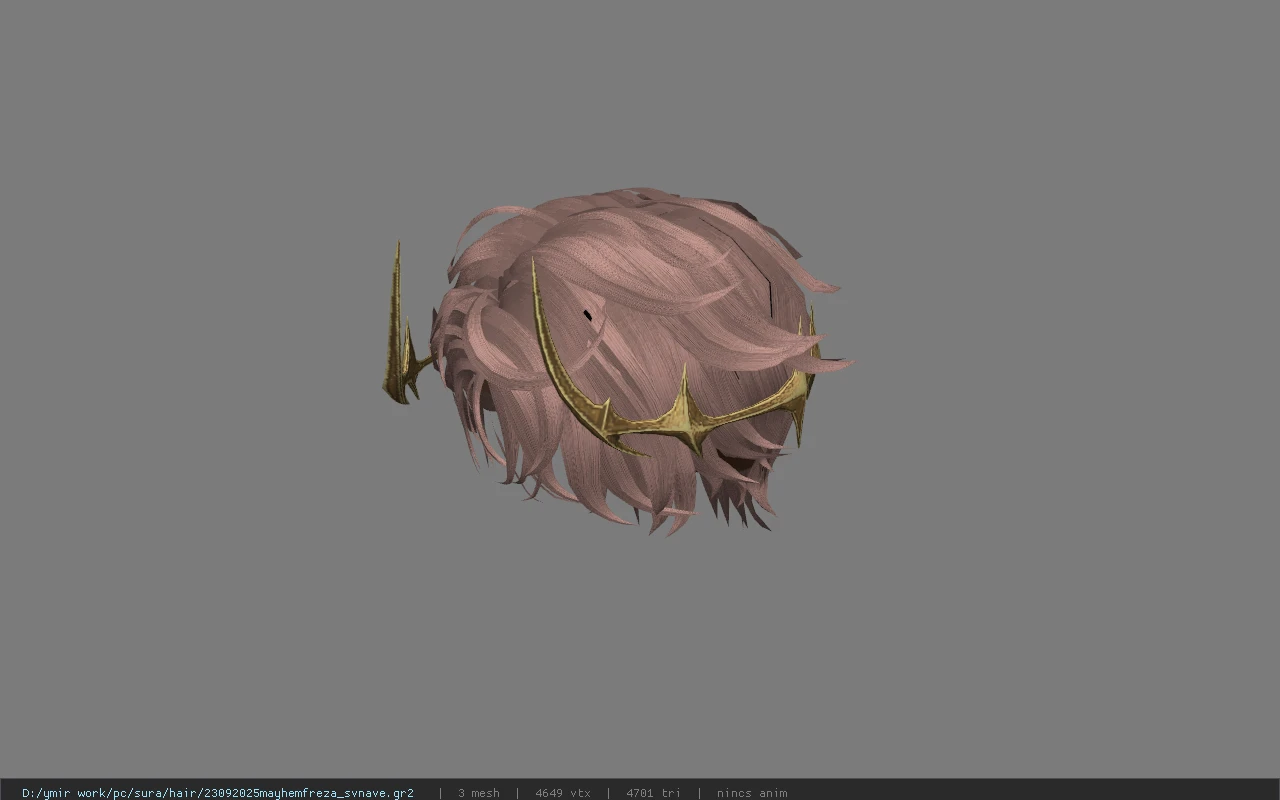Click the .gr2 file path in status bar

(217, 793)
